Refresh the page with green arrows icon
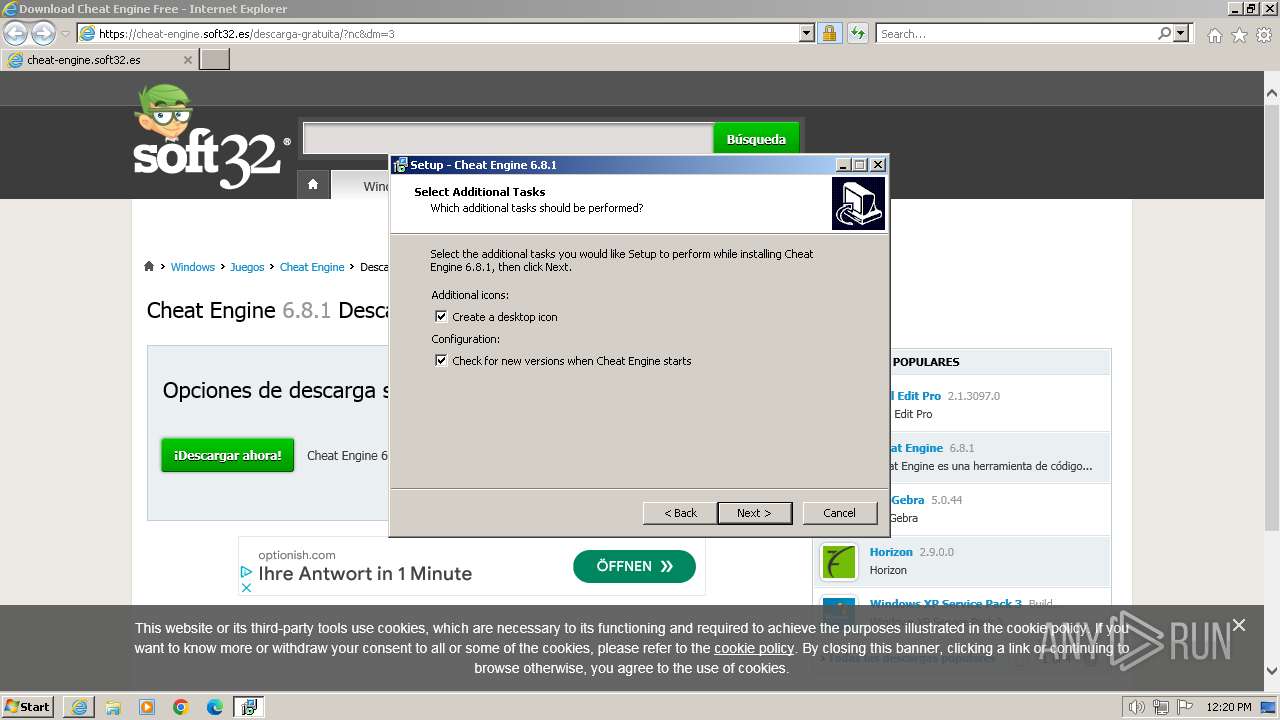Viewport: 1280px width, 720px height. click(857, 33)
